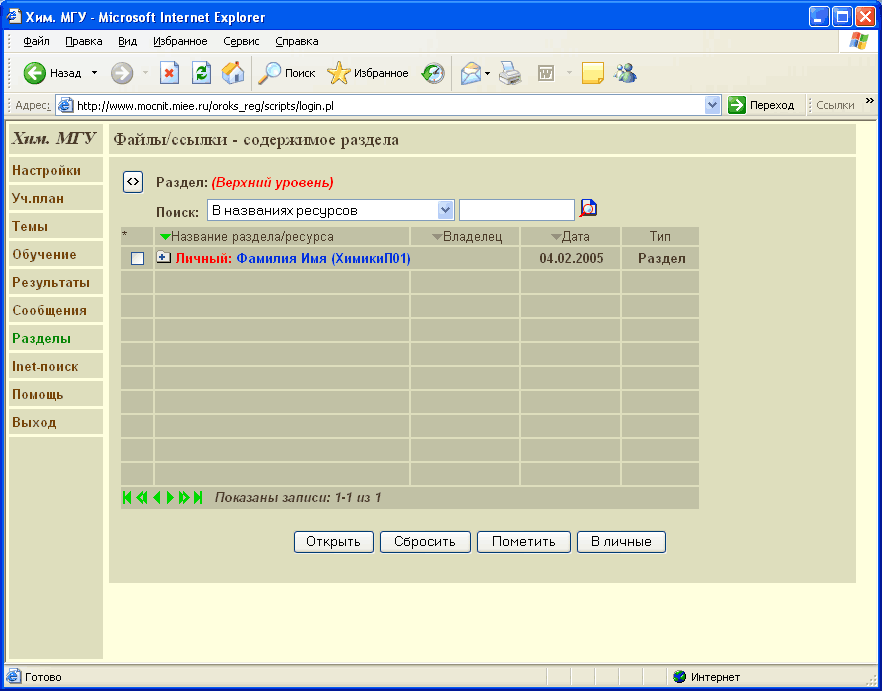
Task: Click the Интернет zone status indicator
Action: (x=706, y=677)
